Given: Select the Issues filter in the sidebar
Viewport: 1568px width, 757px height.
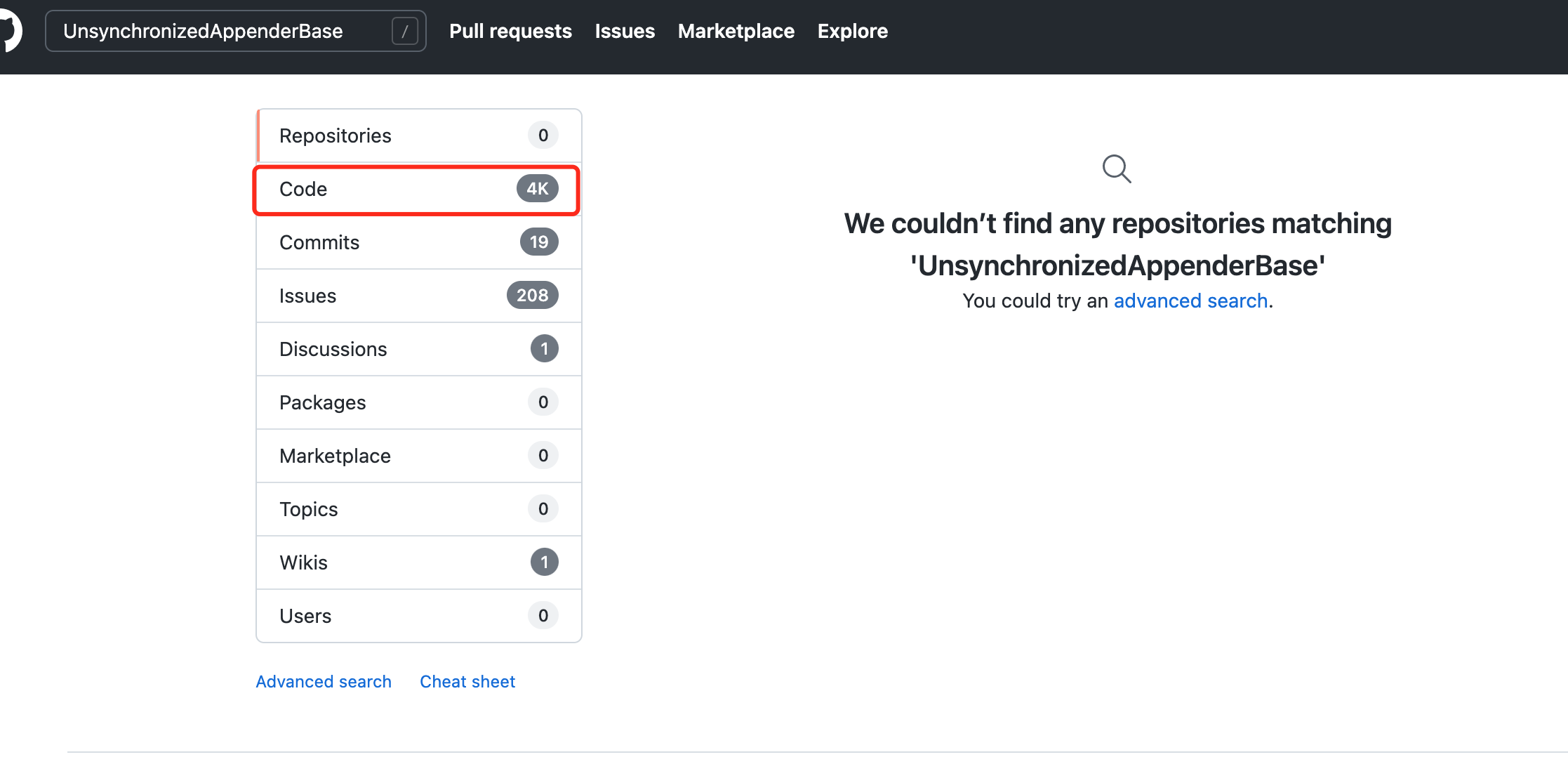Looking at the screenshot, I should point(419,296).
